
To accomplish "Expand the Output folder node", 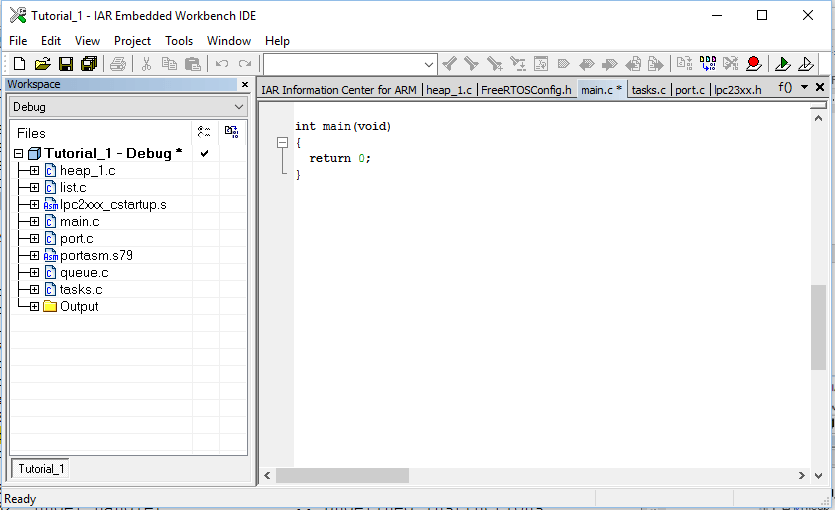I will point(34,306).
